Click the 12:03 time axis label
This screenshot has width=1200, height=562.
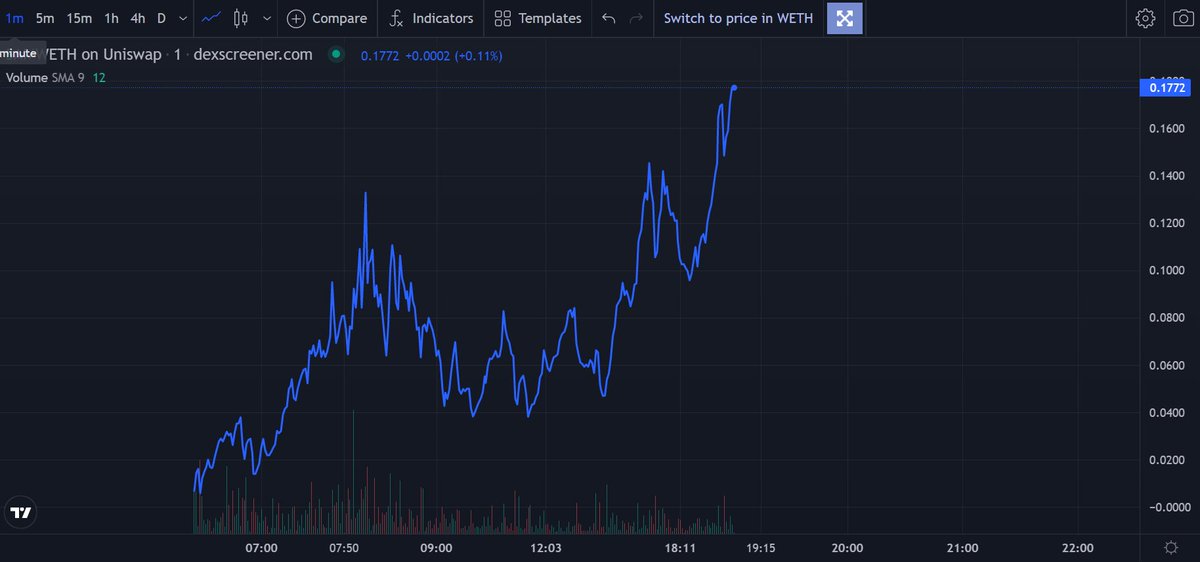[546, 548]
